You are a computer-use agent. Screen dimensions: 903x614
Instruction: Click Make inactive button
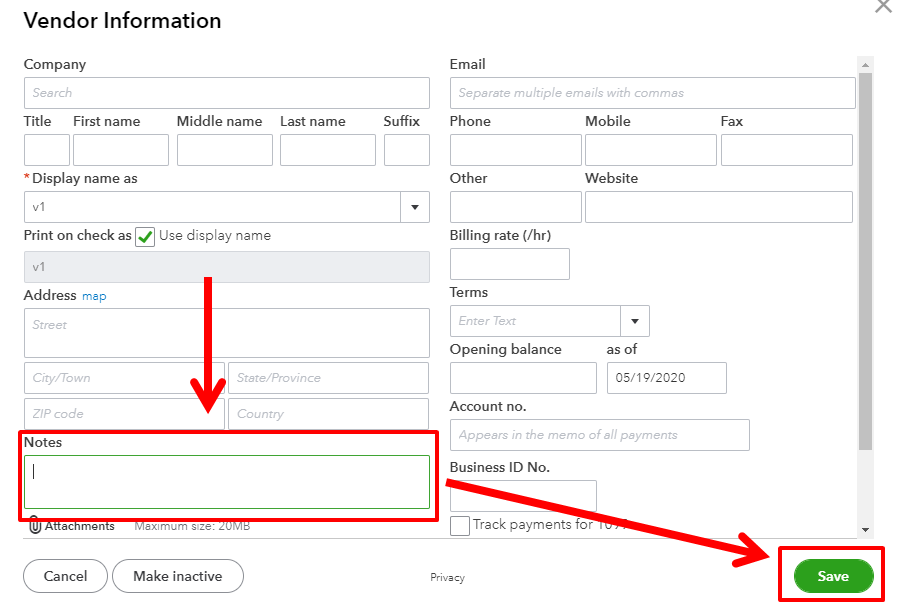coord(178,576)
